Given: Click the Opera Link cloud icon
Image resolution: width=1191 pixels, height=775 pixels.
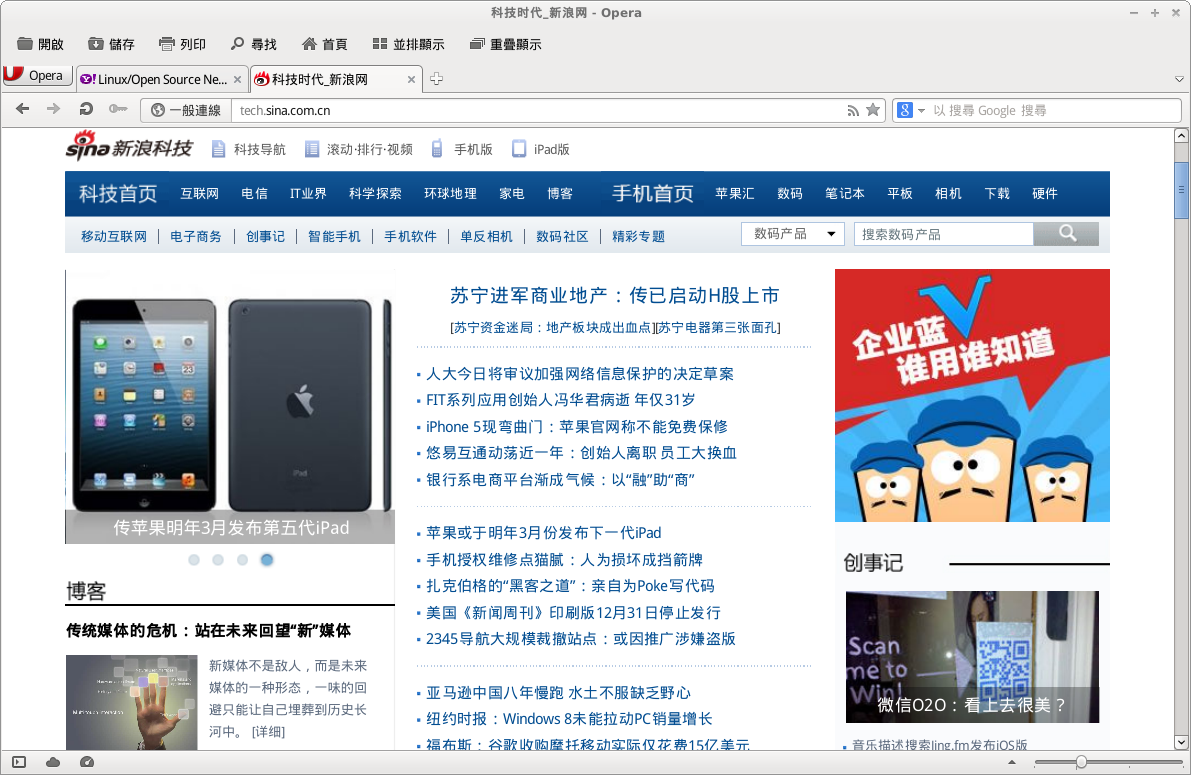Looking at the screenshot, I should pyautogui.click(x=53, y=762).
